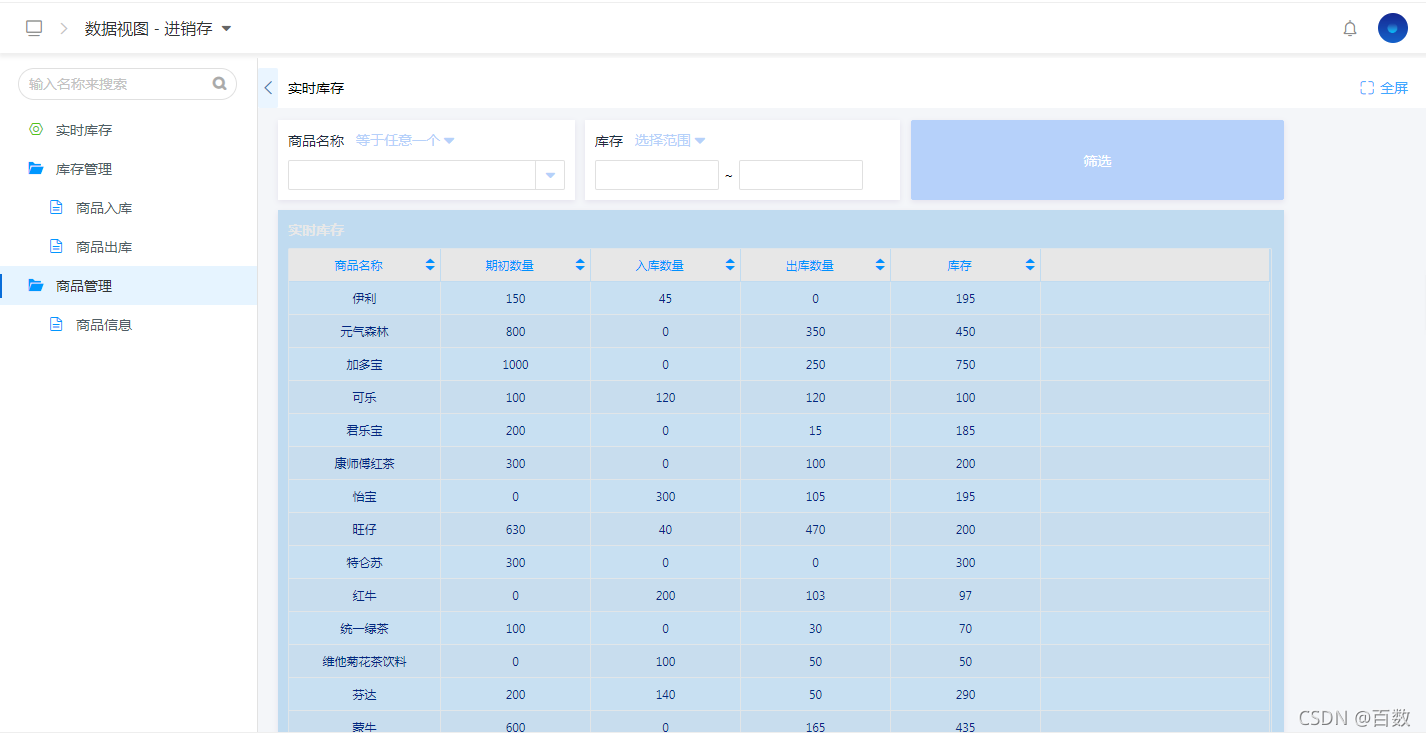
Task: Click the 芬达 product cell
Action: tap(364, 694)
